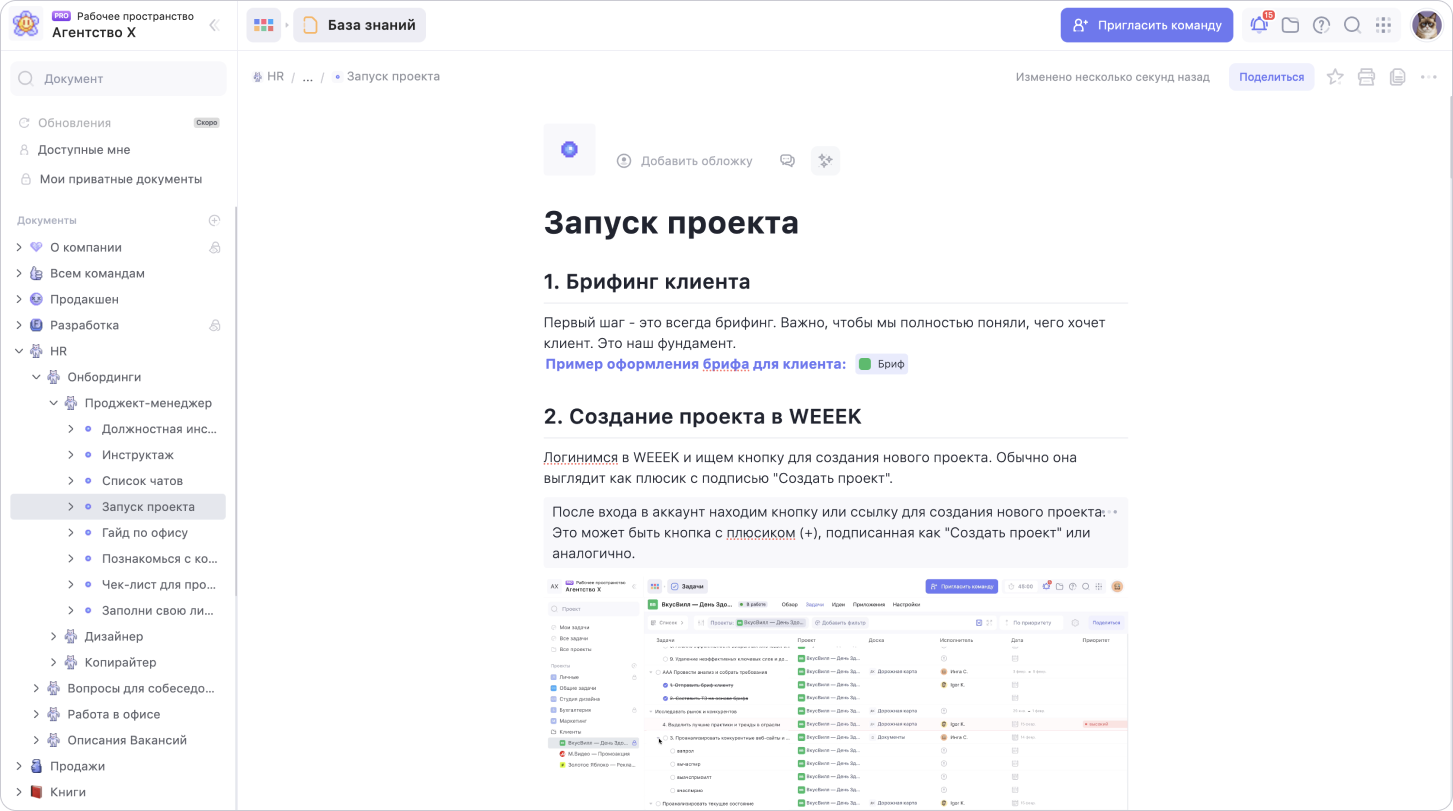1453x811 pixels.
Task: Click the embedded WEEEK screenshot image
Action: point(836,692)
